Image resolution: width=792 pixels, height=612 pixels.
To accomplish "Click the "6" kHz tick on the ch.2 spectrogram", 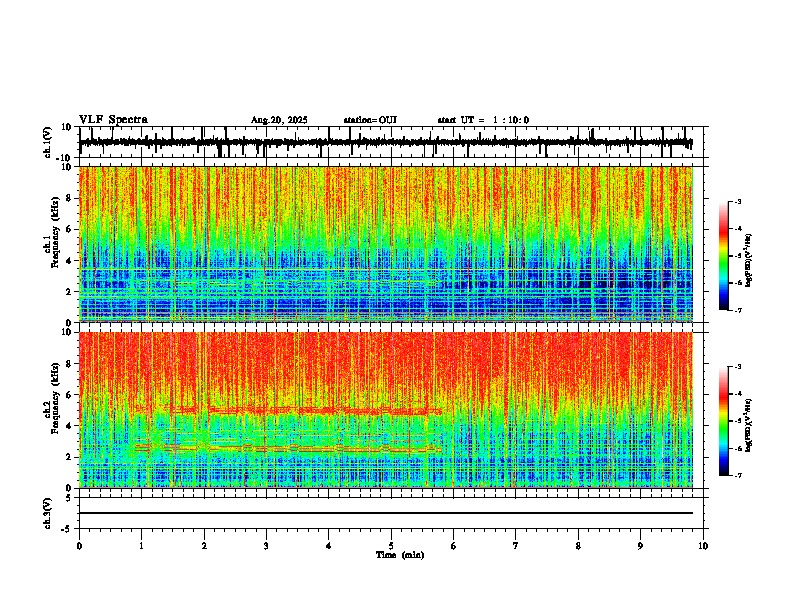I will (x=70, y=395).
